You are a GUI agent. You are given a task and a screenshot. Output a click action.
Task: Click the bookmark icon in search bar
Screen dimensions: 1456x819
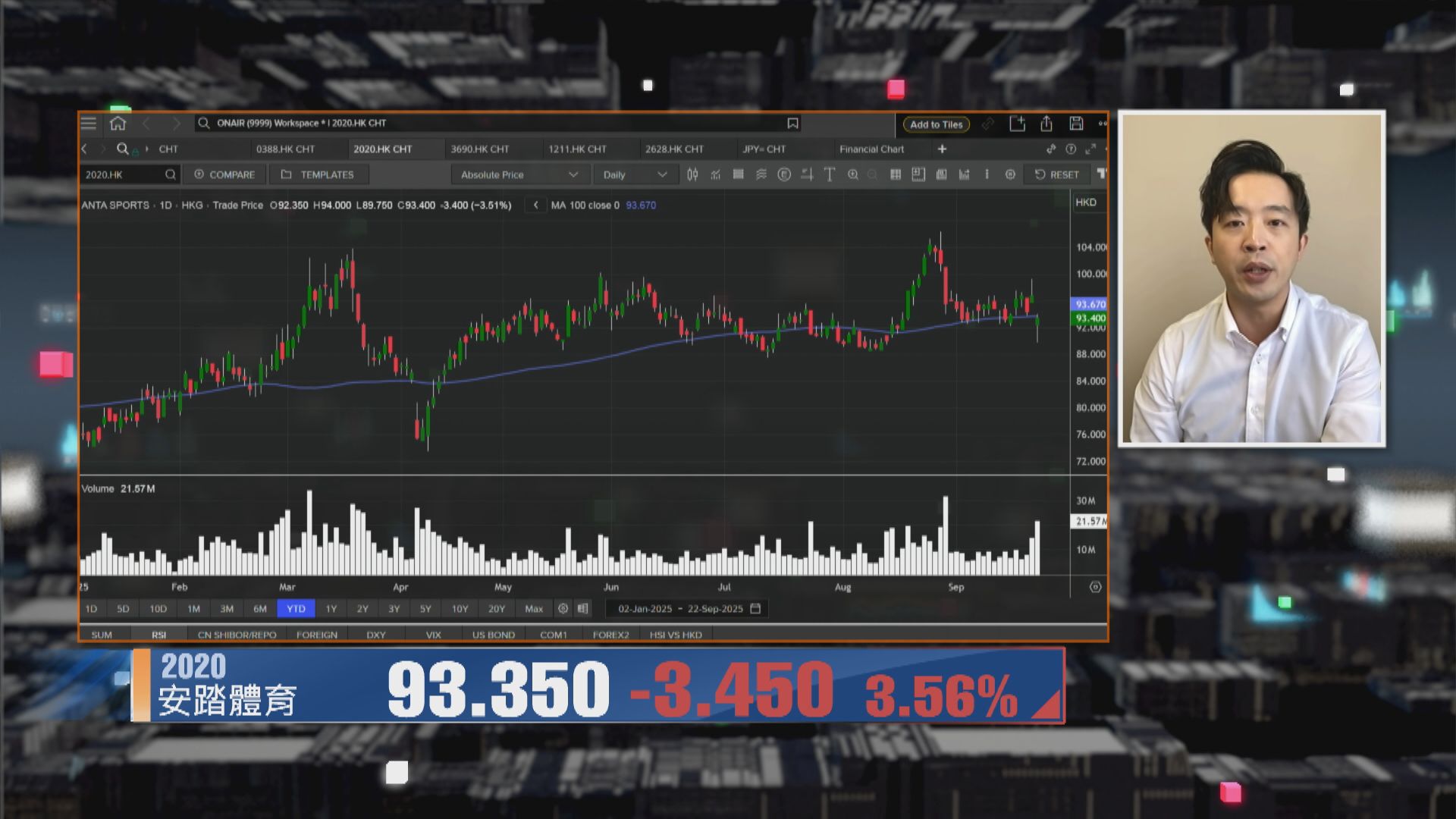pos(792,123)
